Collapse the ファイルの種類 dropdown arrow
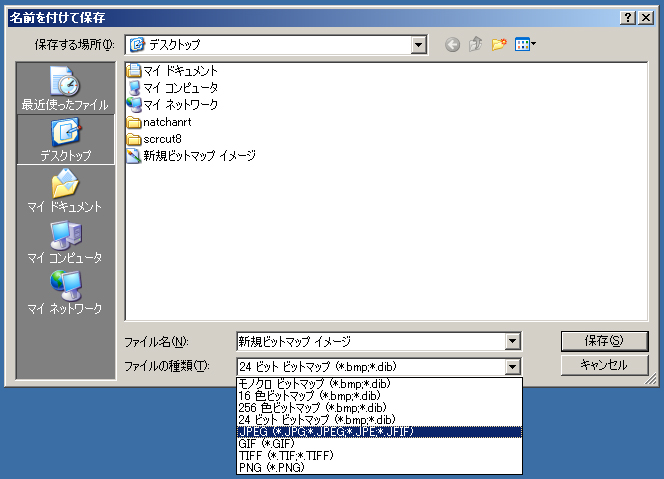Image resolution: width=664 pixels, height=479 pixels. click(x=512, y=366)
